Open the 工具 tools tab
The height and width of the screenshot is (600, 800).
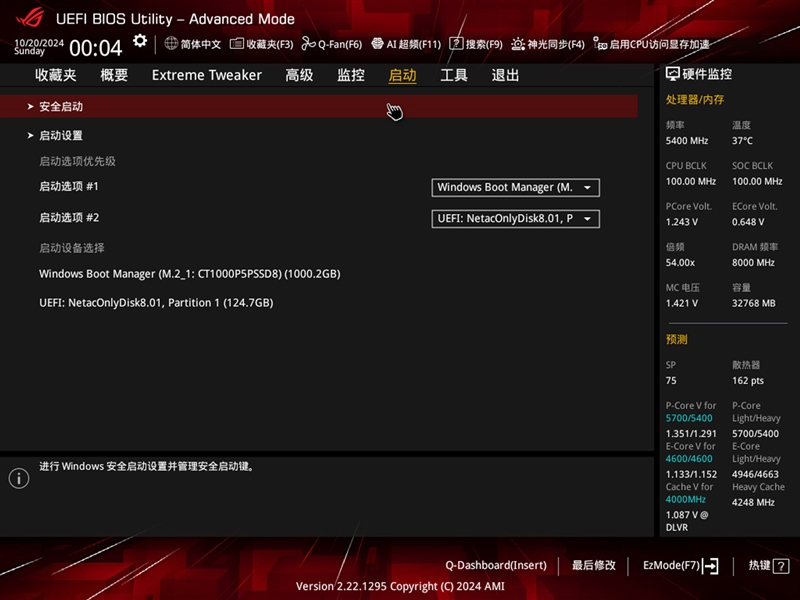click(453, 75)
